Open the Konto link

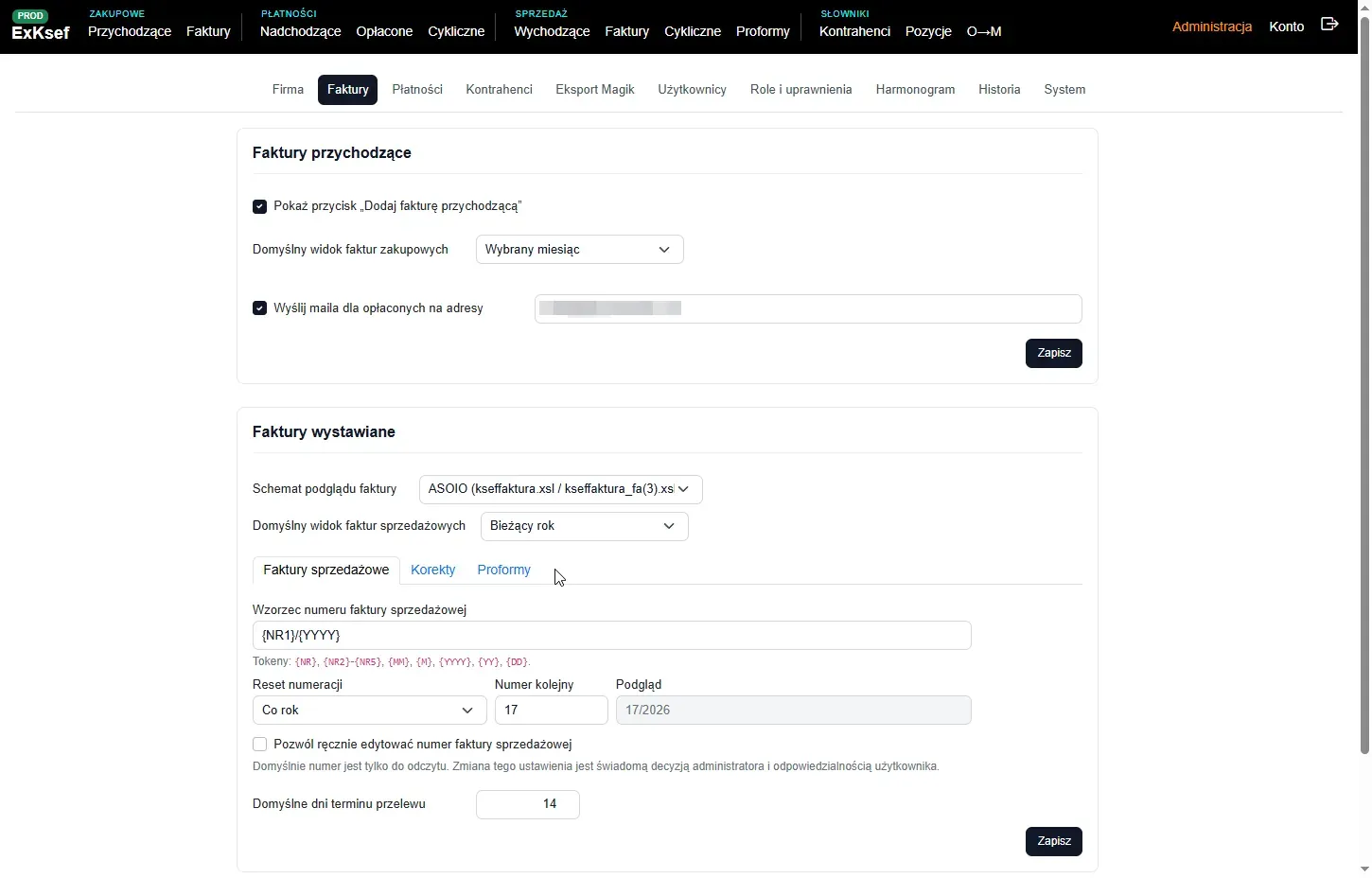click(x=1286, y=26)
